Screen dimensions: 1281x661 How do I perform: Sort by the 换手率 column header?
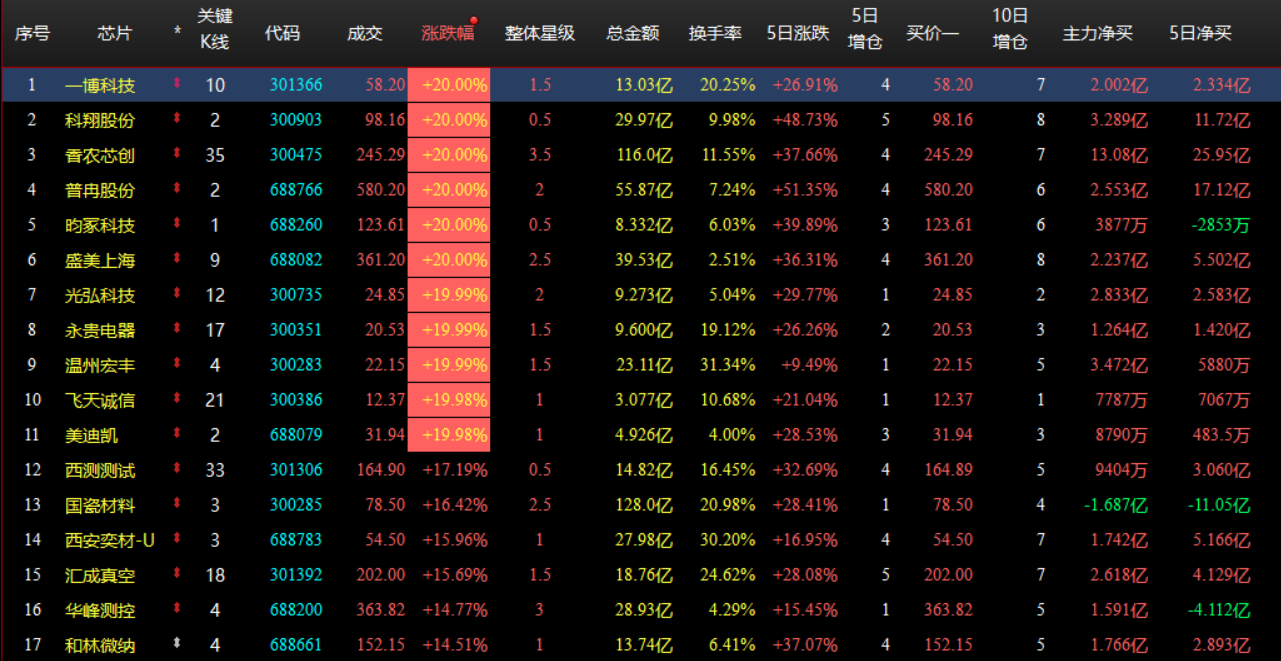(x=715, y=32)
